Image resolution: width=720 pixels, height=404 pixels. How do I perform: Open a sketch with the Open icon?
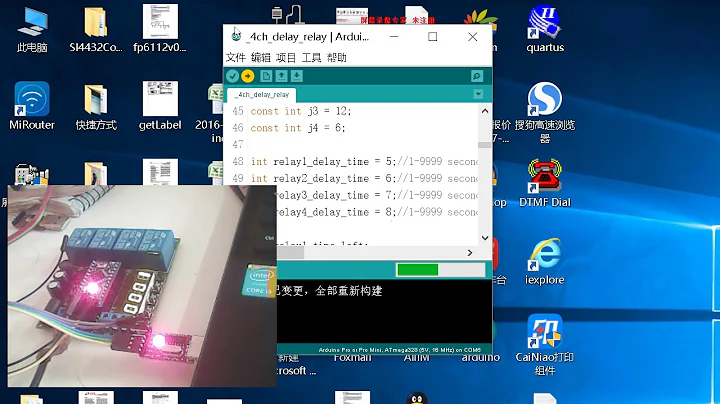(x=281, y=76)
